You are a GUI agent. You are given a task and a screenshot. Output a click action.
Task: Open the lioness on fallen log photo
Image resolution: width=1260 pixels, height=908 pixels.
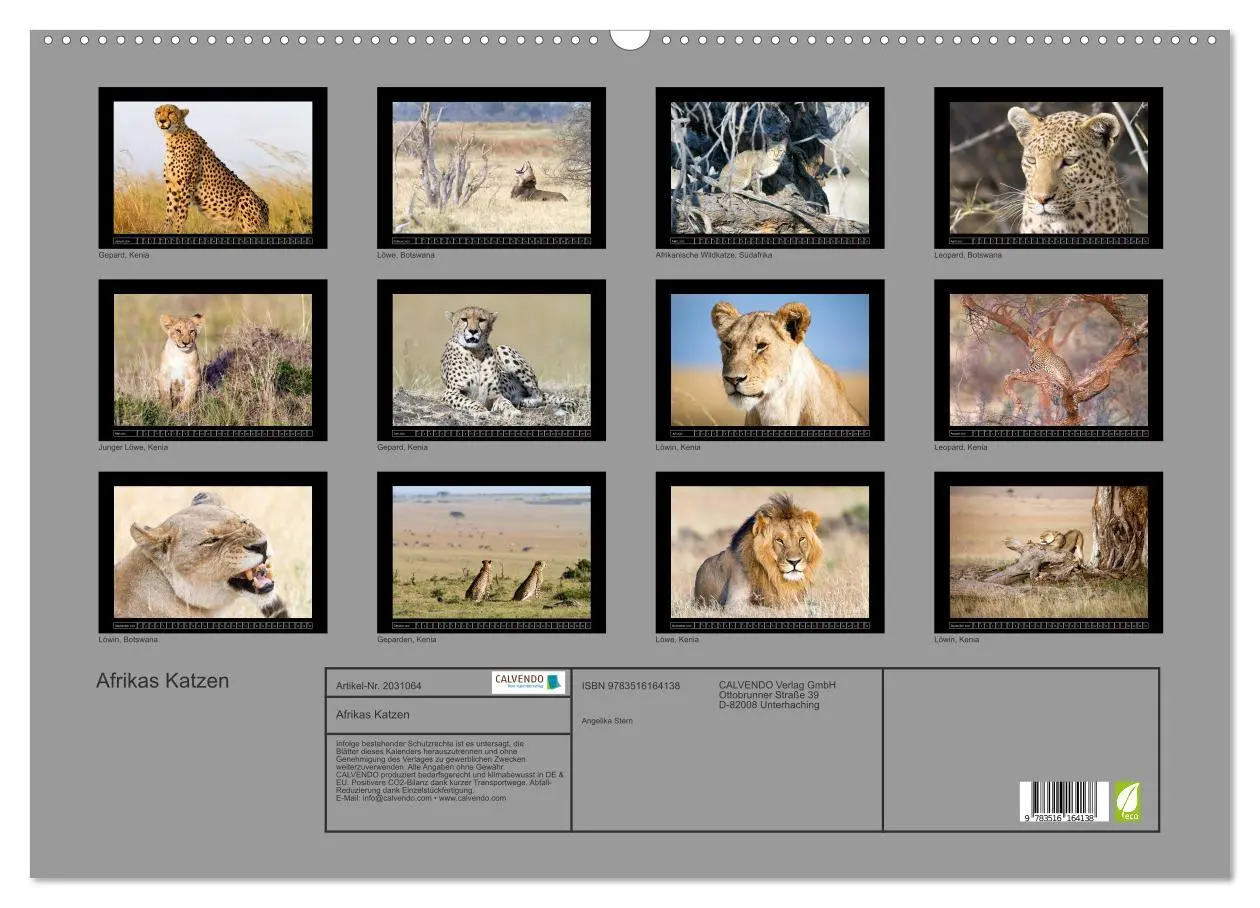1048,552
